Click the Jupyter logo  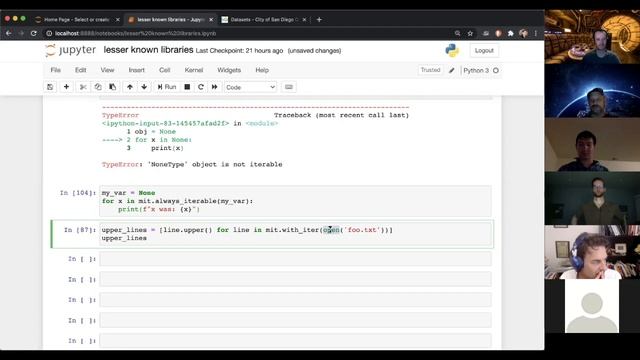click(71, 50)
